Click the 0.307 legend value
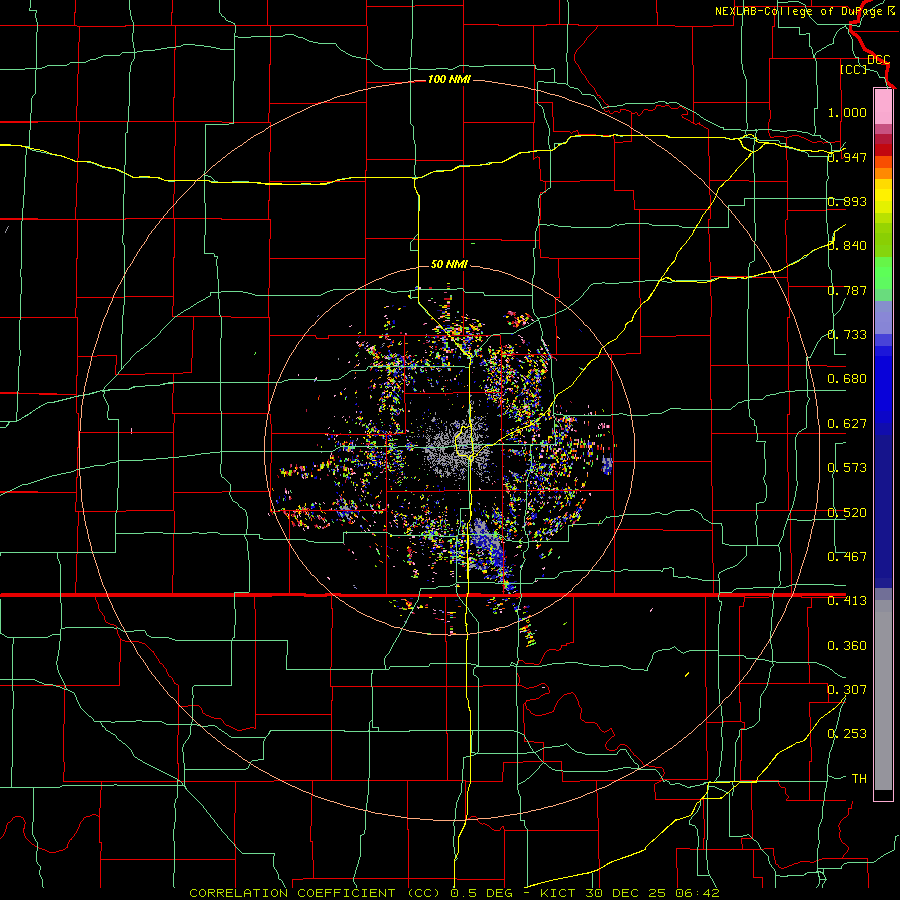The height and width of the screenshot is (900, 900). coord(847,689)
